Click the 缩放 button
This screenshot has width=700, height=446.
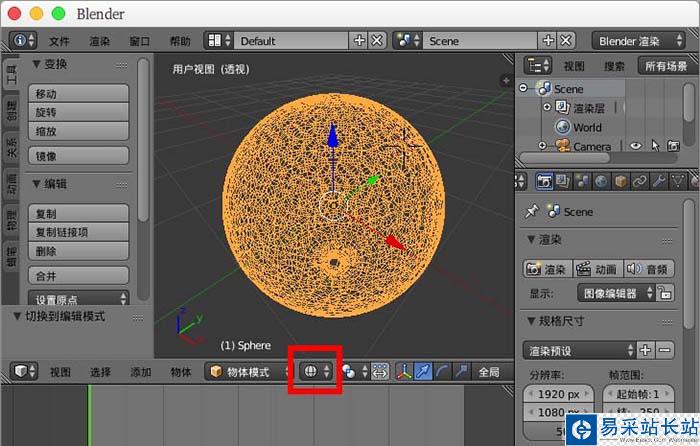click(79, 131)
